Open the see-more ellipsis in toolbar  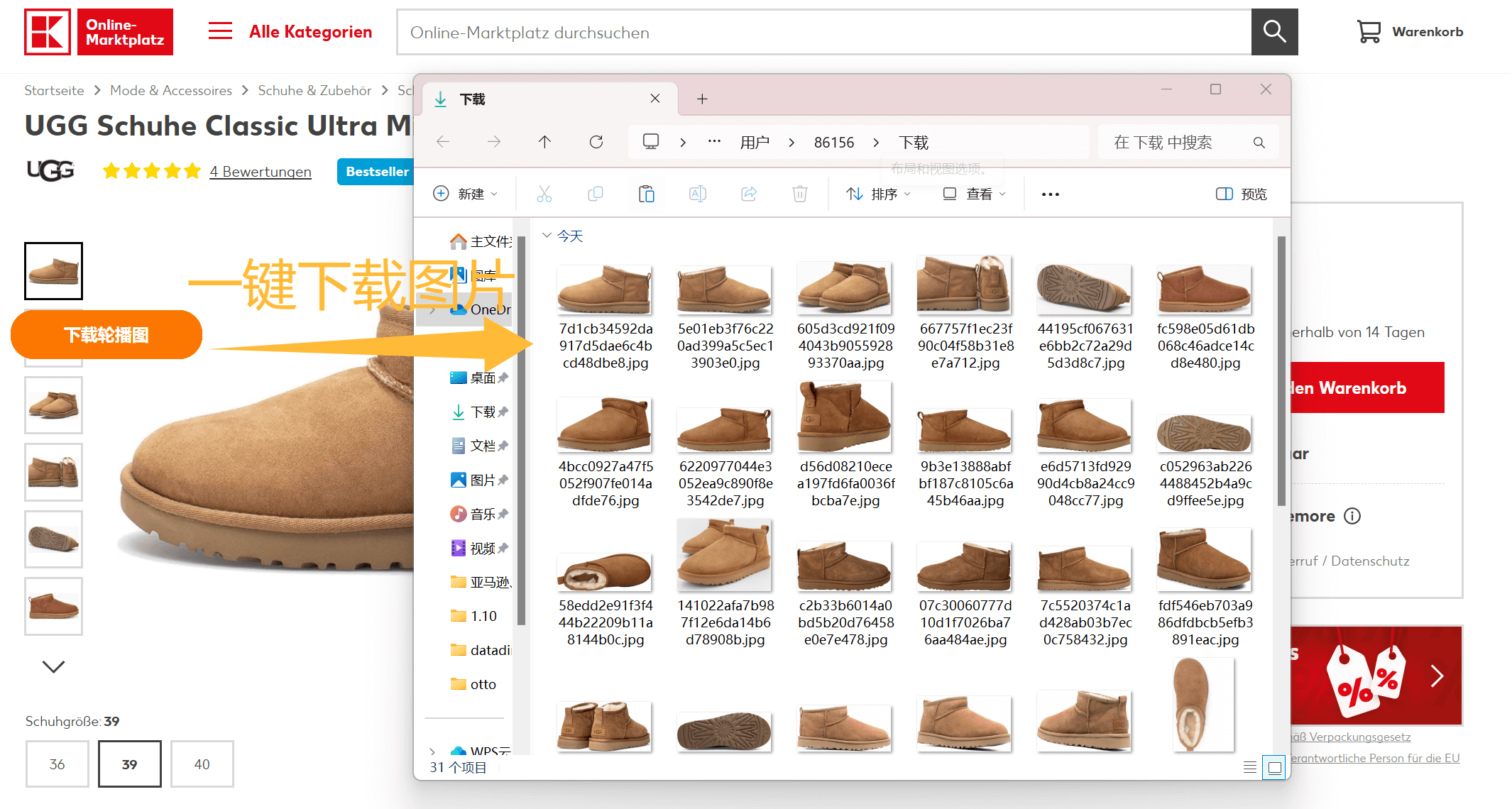1051,194
